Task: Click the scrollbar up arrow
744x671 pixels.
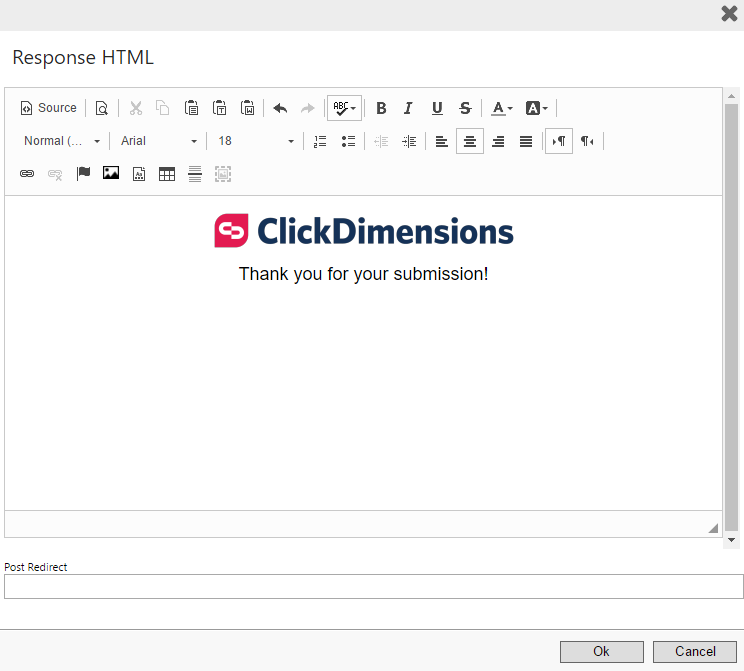Action: pyautogui.click(x=731, y=96)
